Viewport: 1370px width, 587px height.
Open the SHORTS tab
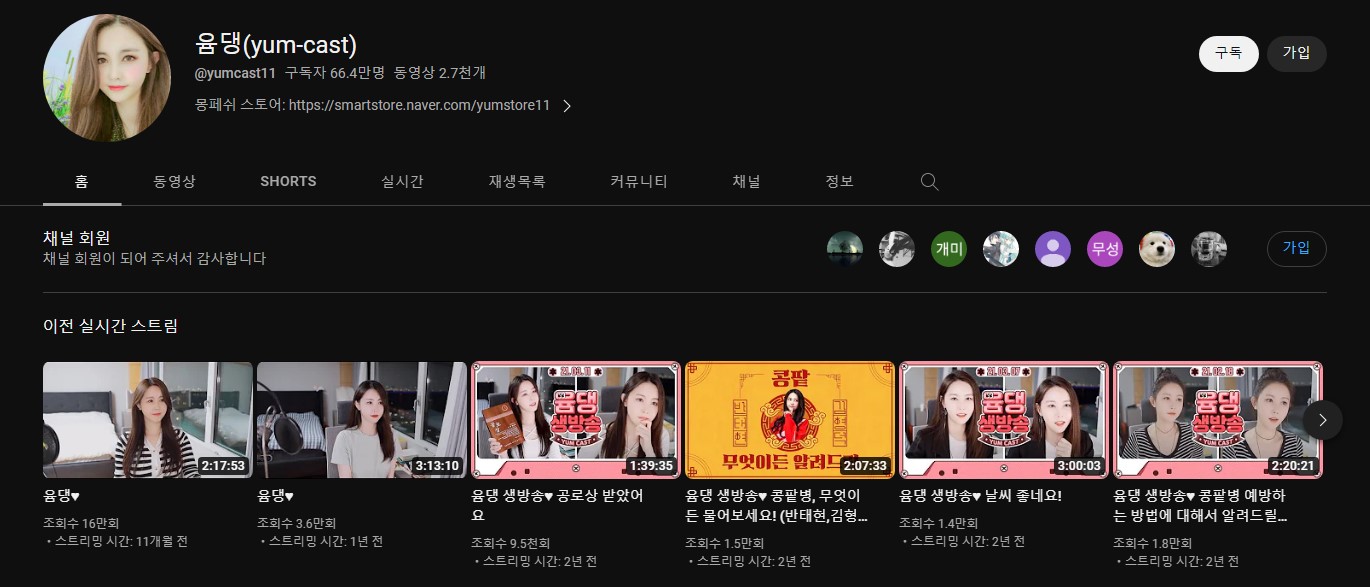(287, 181)
